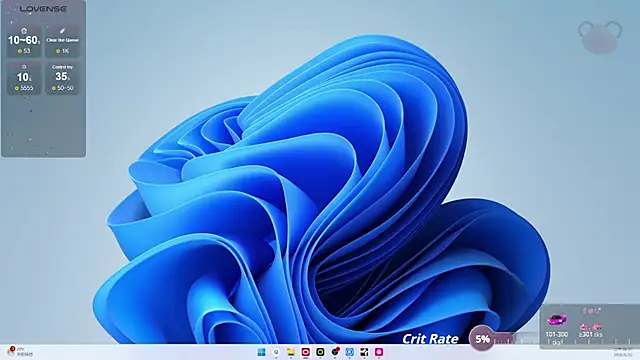Open the Windows Start menu
The image size is (640, 360).
click(262, 352)
